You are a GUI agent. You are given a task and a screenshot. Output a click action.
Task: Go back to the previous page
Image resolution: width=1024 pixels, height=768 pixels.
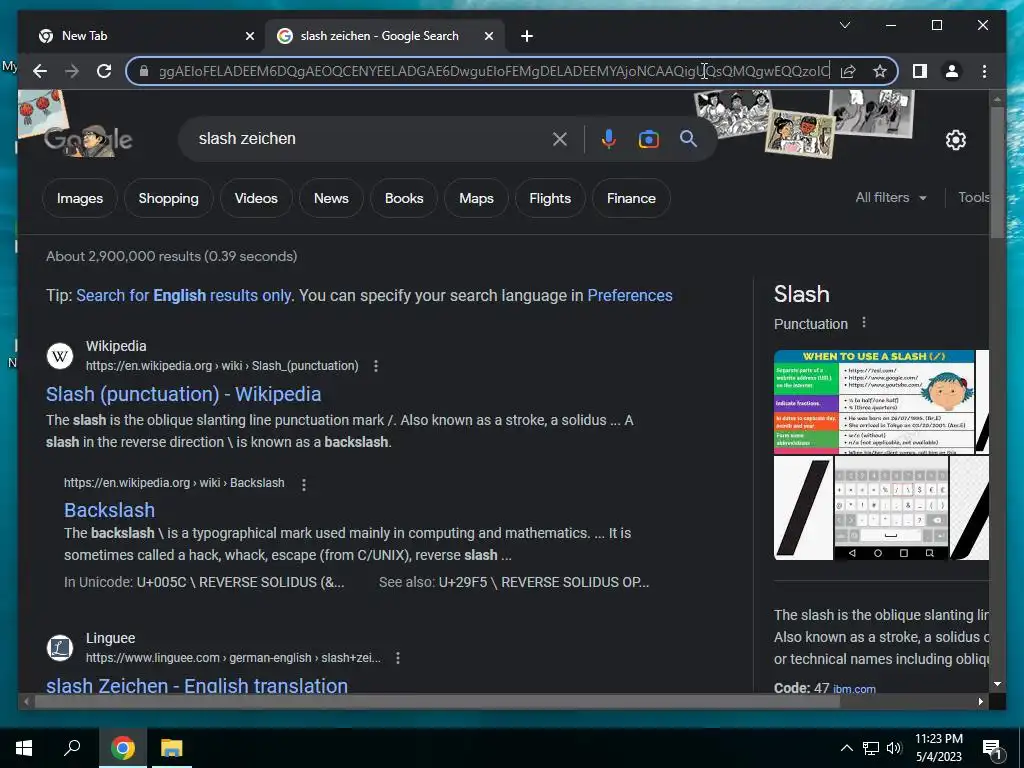point(40,71)
